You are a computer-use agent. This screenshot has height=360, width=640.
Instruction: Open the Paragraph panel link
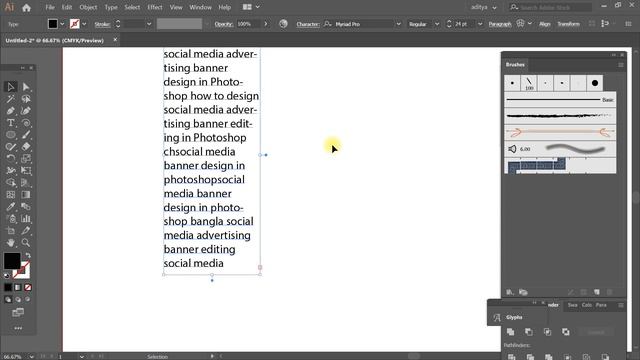coord(500,24)
